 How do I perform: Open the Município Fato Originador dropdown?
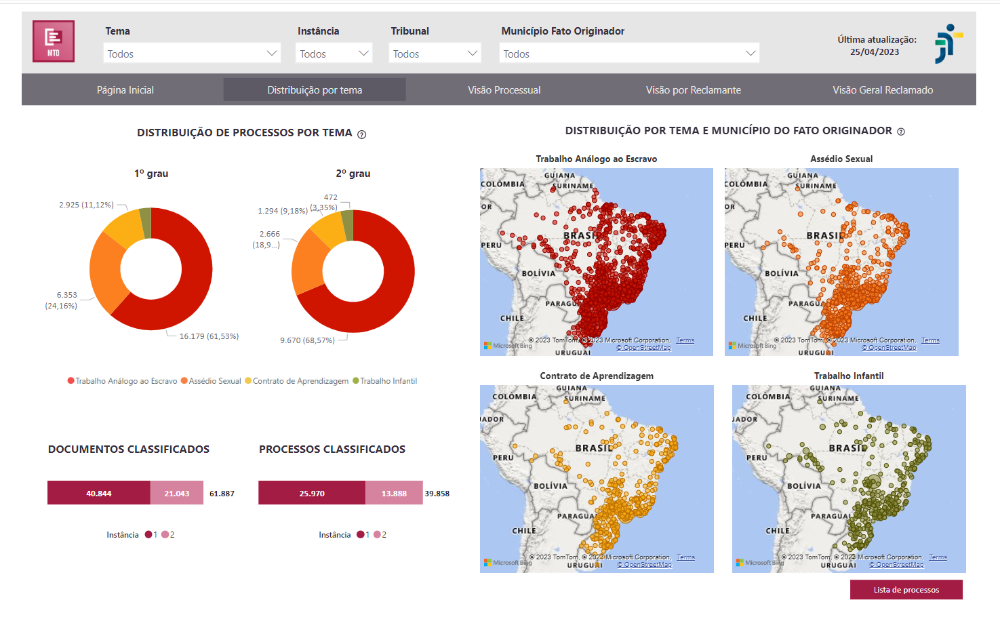628,52
